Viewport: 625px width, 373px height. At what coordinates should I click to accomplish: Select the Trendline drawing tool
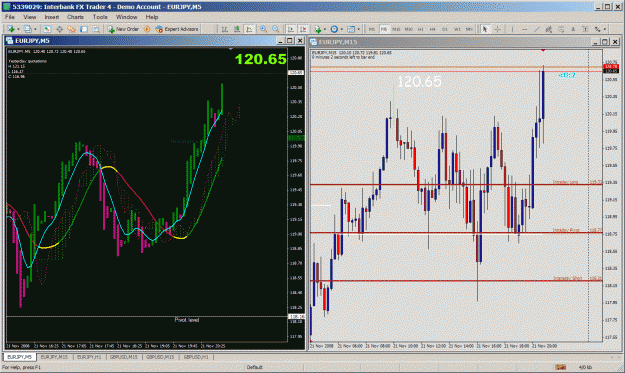tap(537, 29)
